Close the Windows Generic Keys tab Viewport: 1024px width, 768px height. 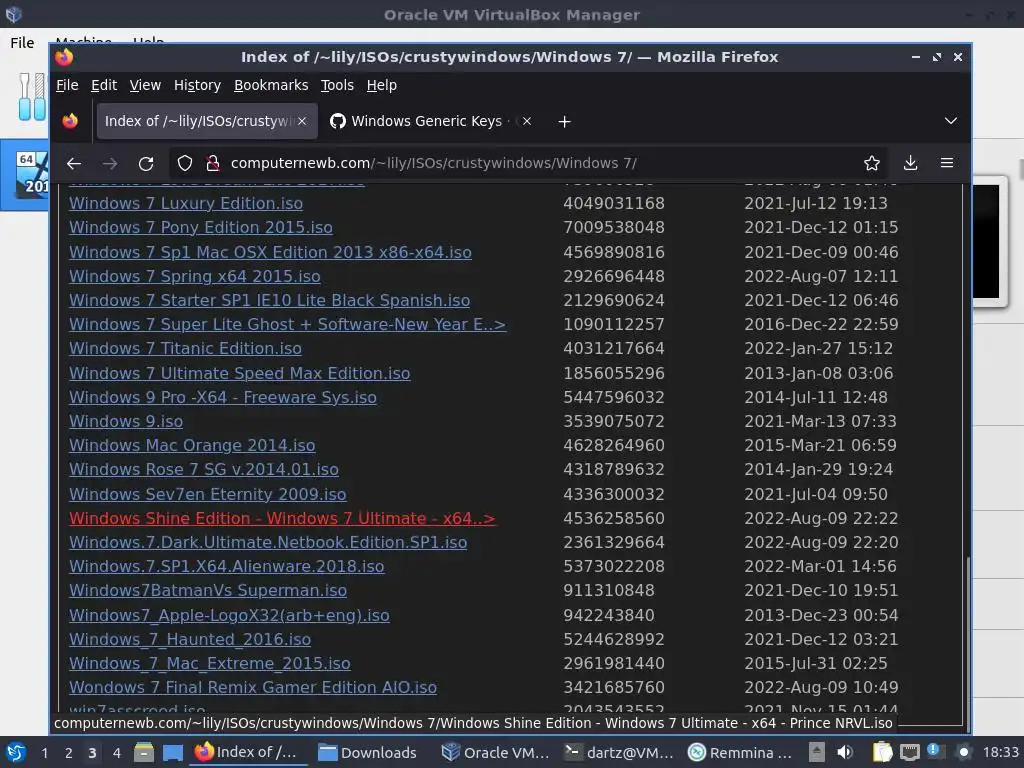527,121
